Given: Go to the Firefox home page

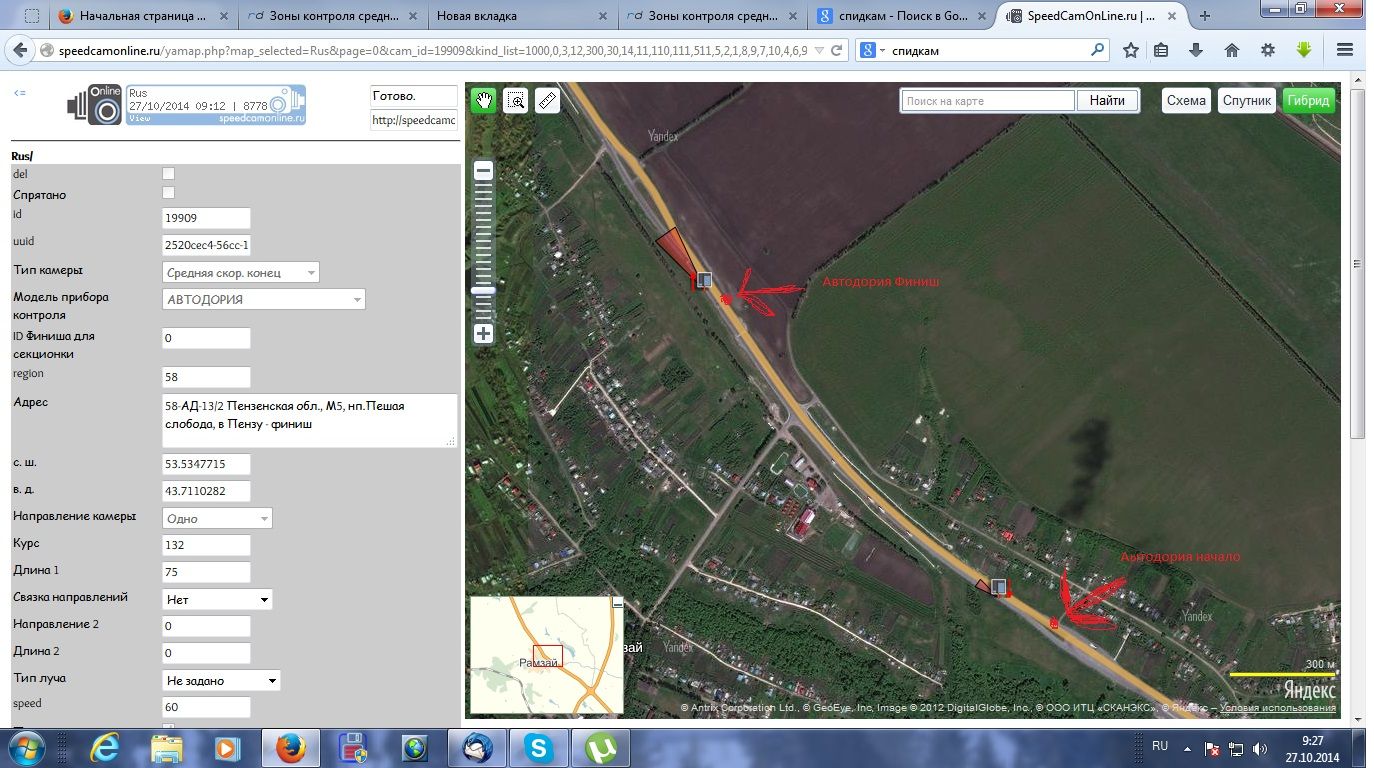Looking at the screenshot, I should [x=1232, y=50].
